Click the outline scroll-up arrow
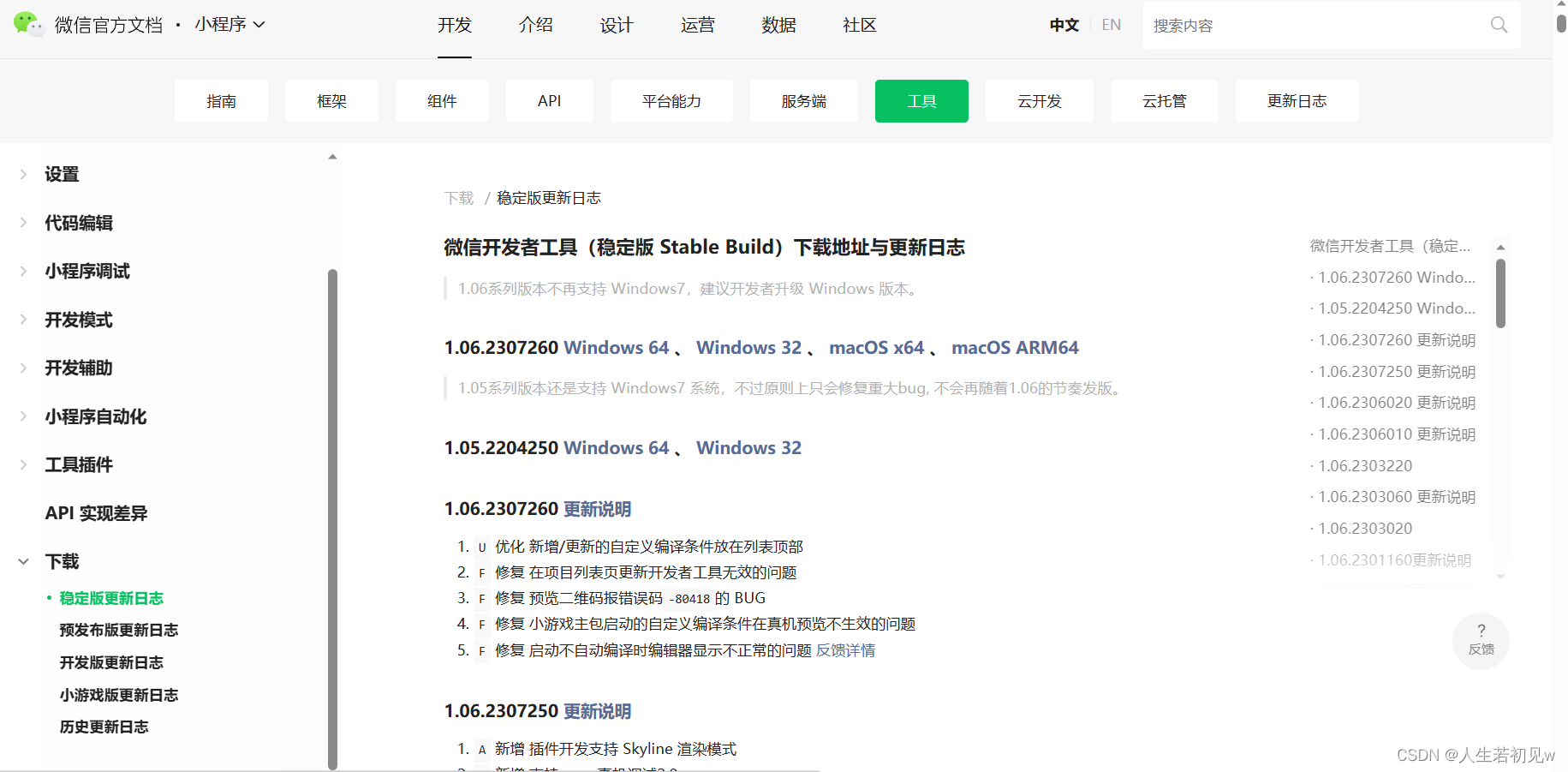The width and height of the screenshot is (1568, 772). (1500, 247)
